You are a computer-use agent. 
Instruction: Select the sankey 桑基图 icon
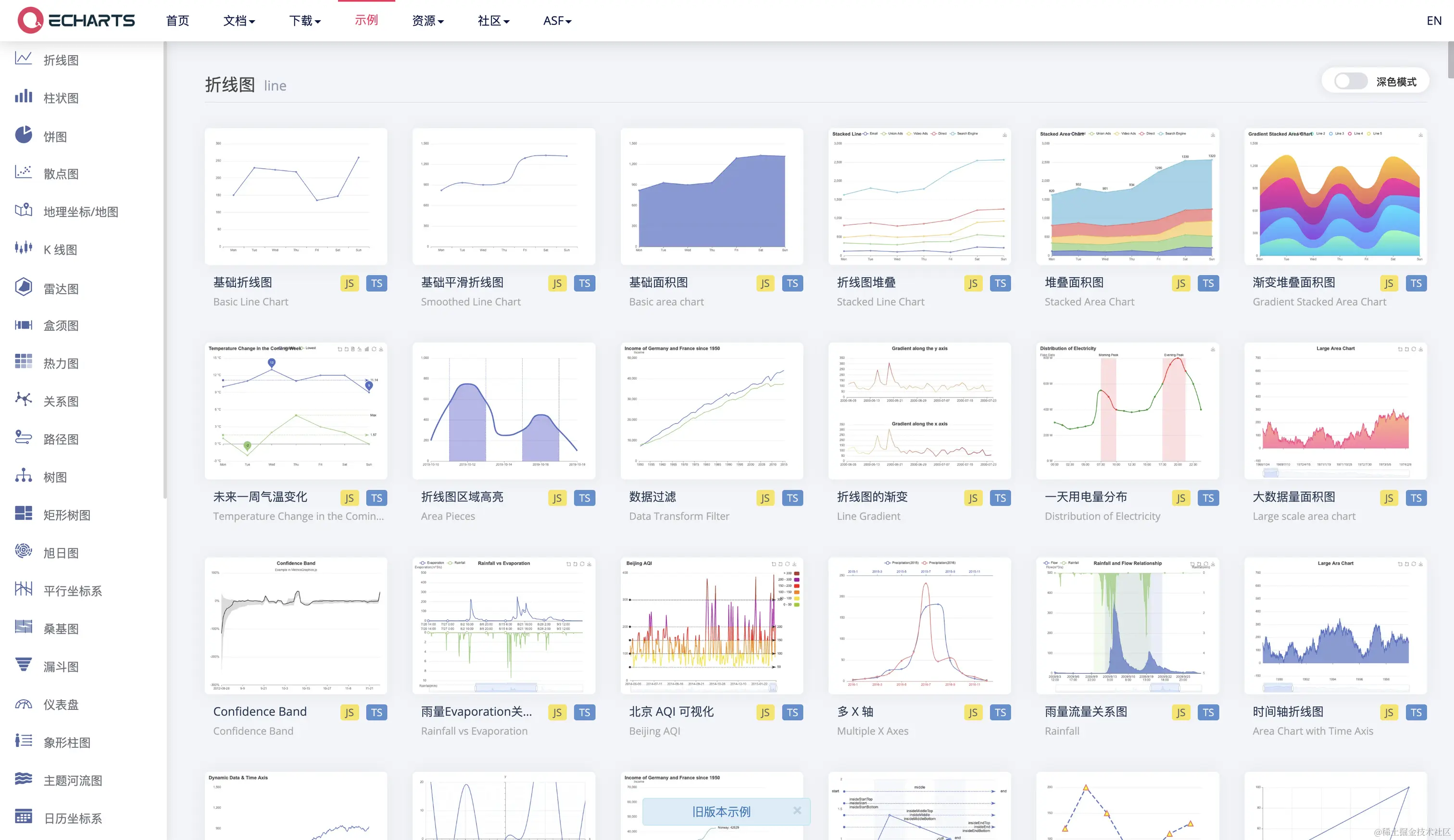[23, 627]
